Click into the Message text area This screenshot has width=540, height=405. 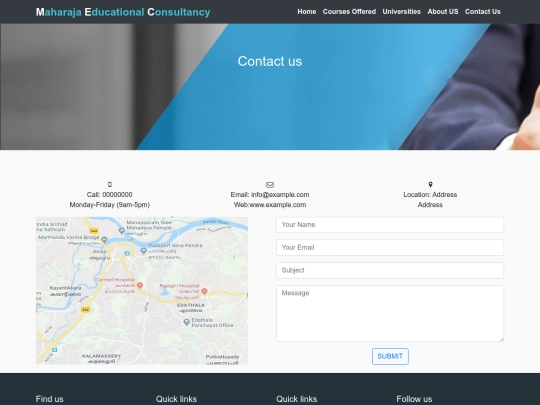[390, 313]
